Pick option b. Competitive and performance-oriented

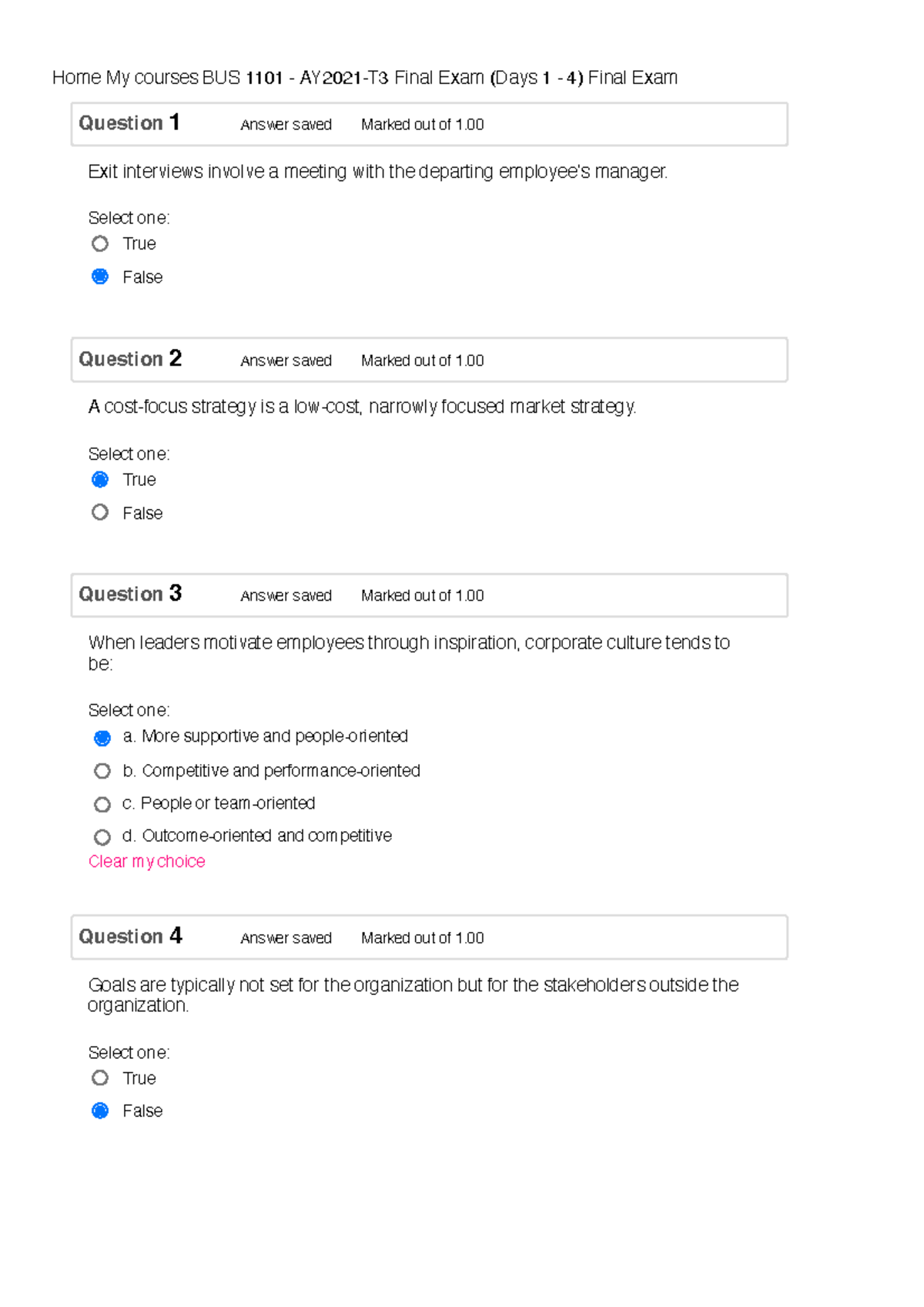102,771
